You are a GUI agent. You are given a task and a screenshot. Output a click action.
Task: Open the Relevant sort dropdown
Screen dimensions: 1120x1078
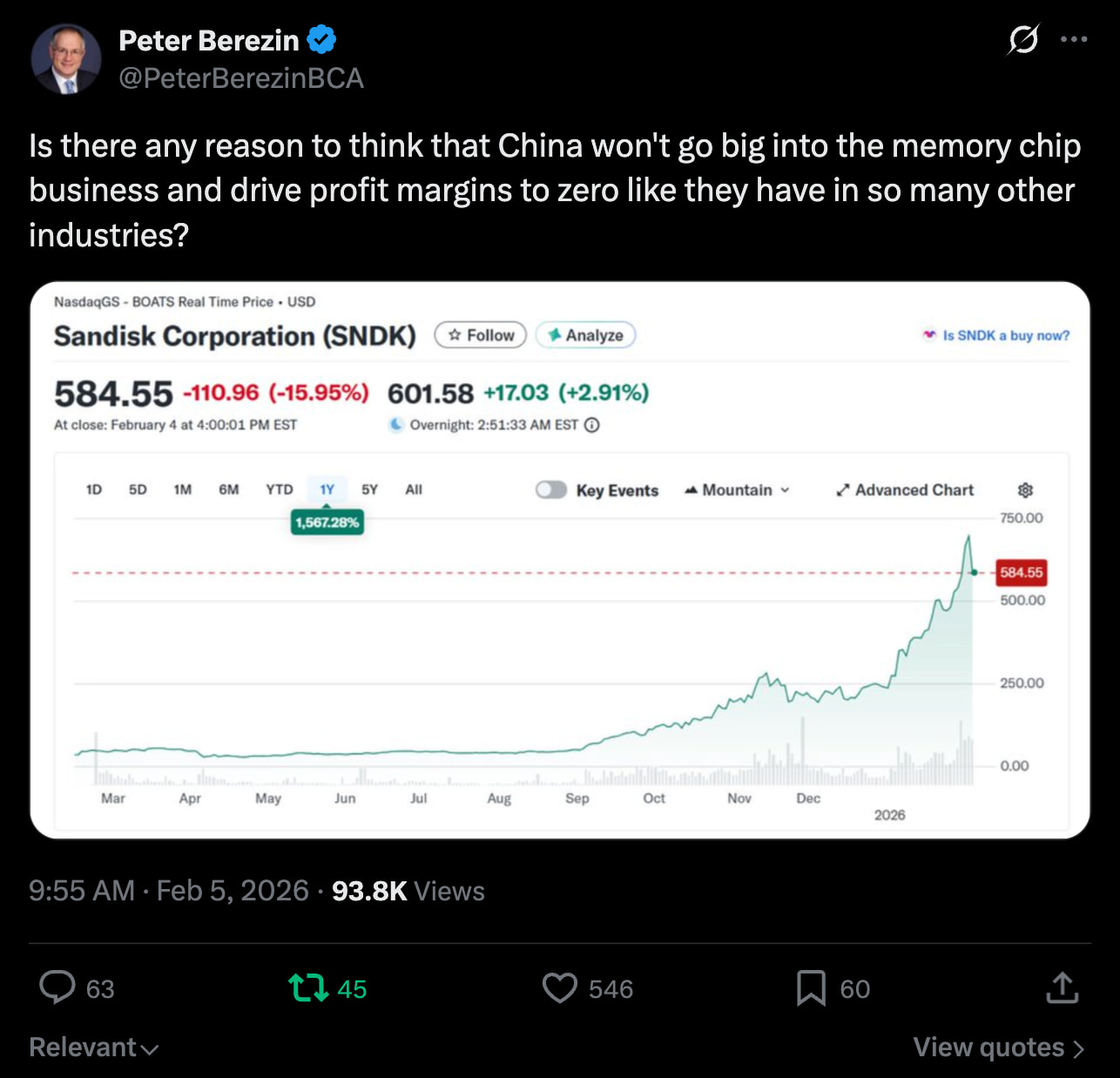coord(93,1047)
